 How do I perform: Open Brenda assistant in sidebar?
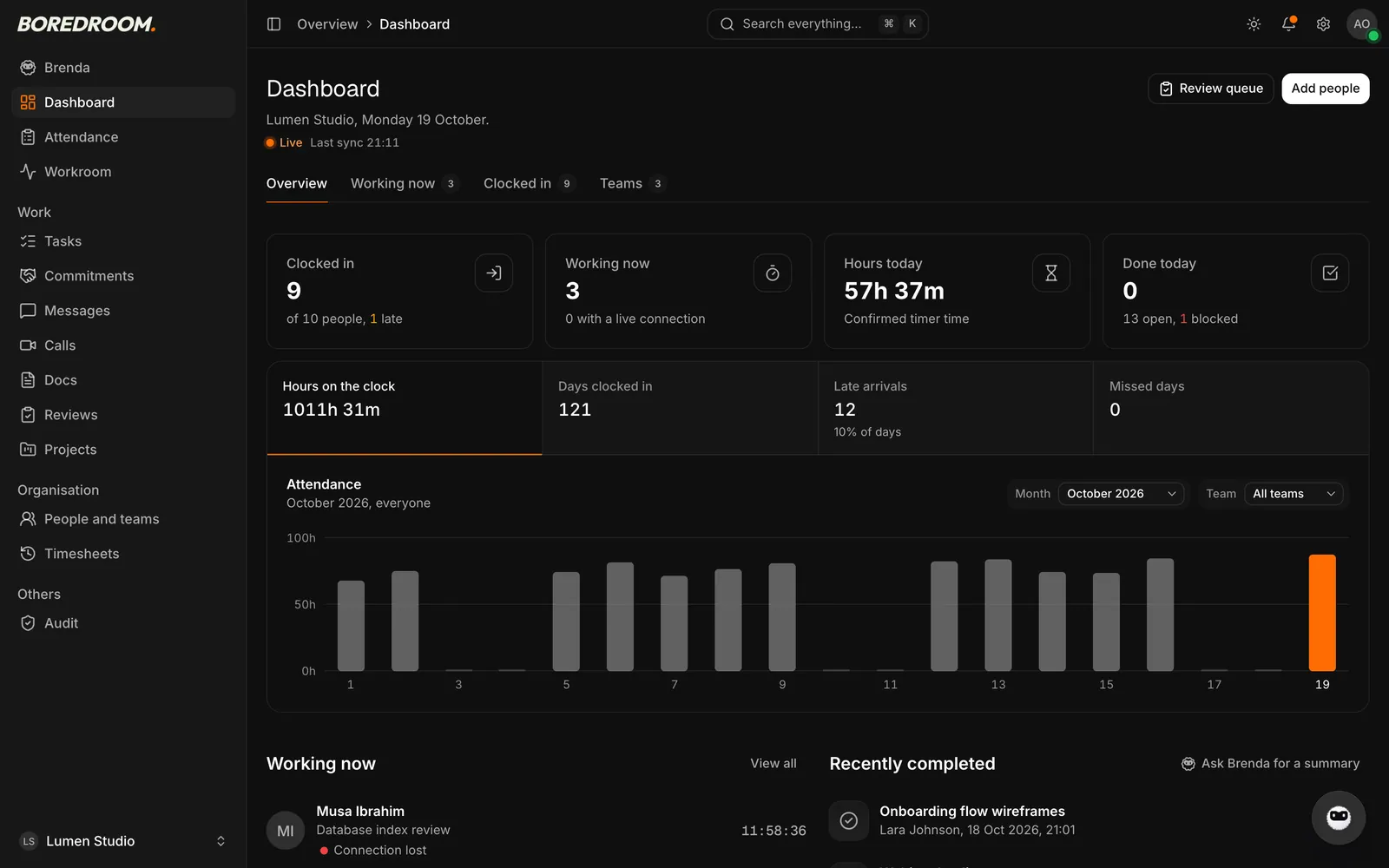point(123,68)
